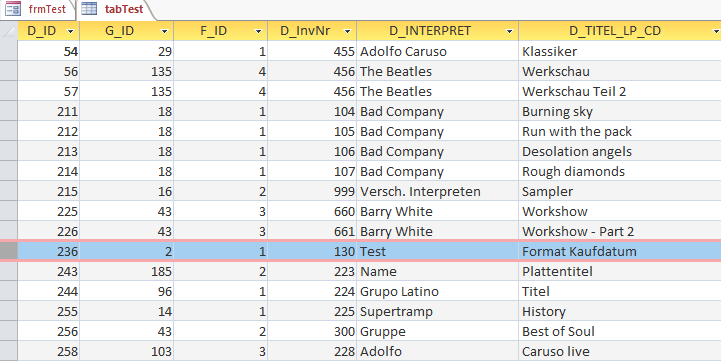The image size is (721, 361).
Task: Click the cell 'Klassiker'
Action: point(620,51)
